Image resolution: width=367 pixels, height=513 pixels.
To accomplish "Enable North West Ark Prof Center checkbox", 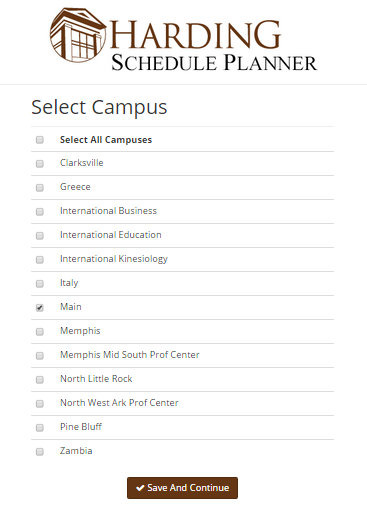I will click(x=40, y=404).
